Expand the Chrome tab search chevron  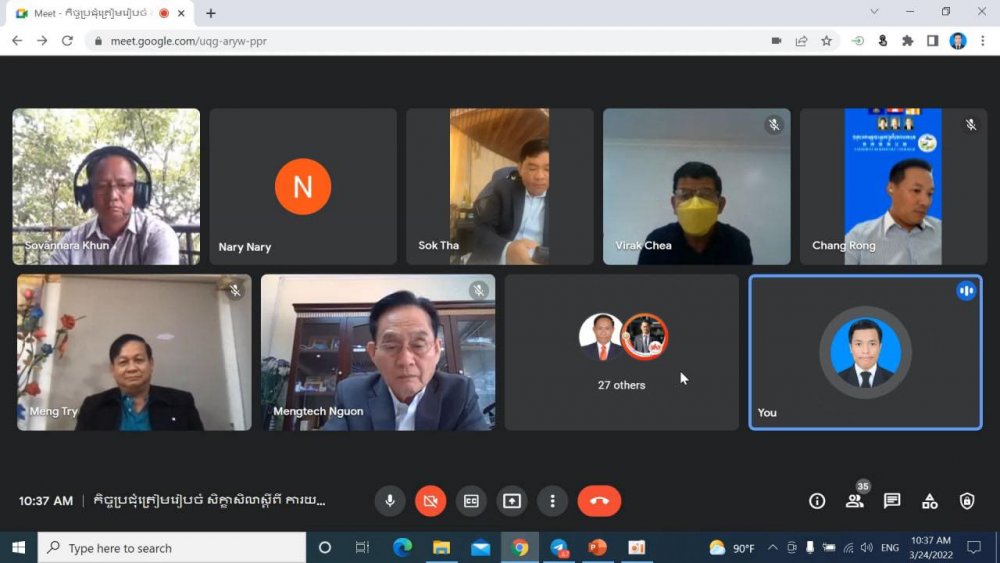(x=874, y=12)
